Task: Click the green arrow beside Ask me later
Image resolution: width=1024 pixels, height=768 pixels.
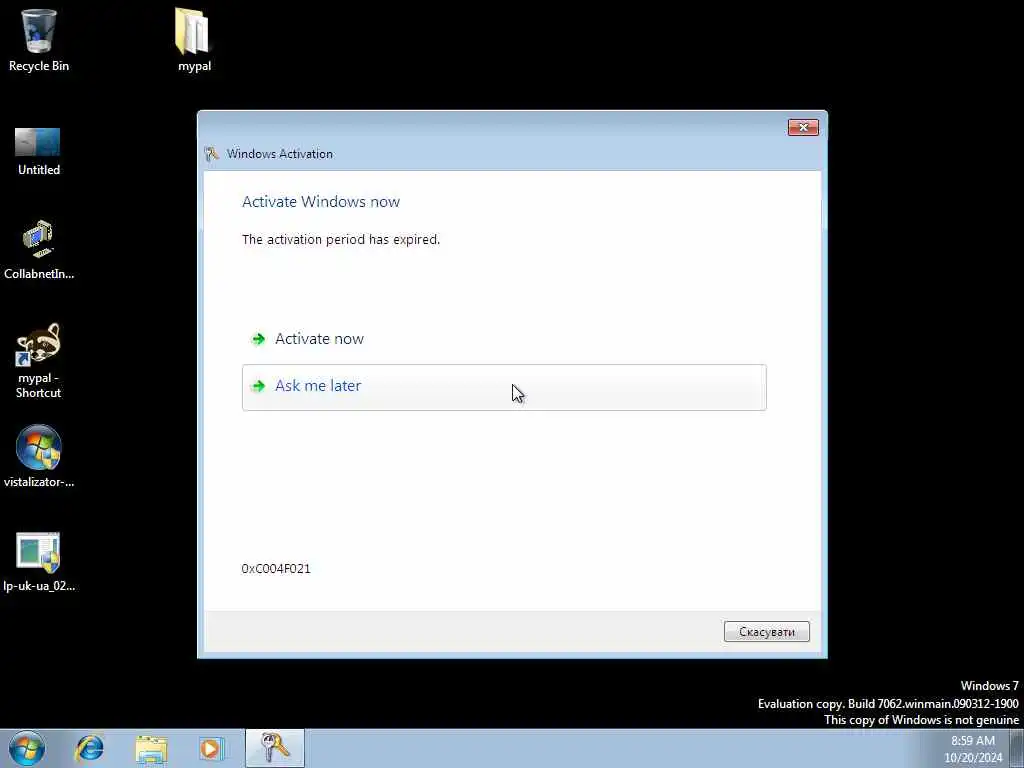Action: [x=259, y=386]
